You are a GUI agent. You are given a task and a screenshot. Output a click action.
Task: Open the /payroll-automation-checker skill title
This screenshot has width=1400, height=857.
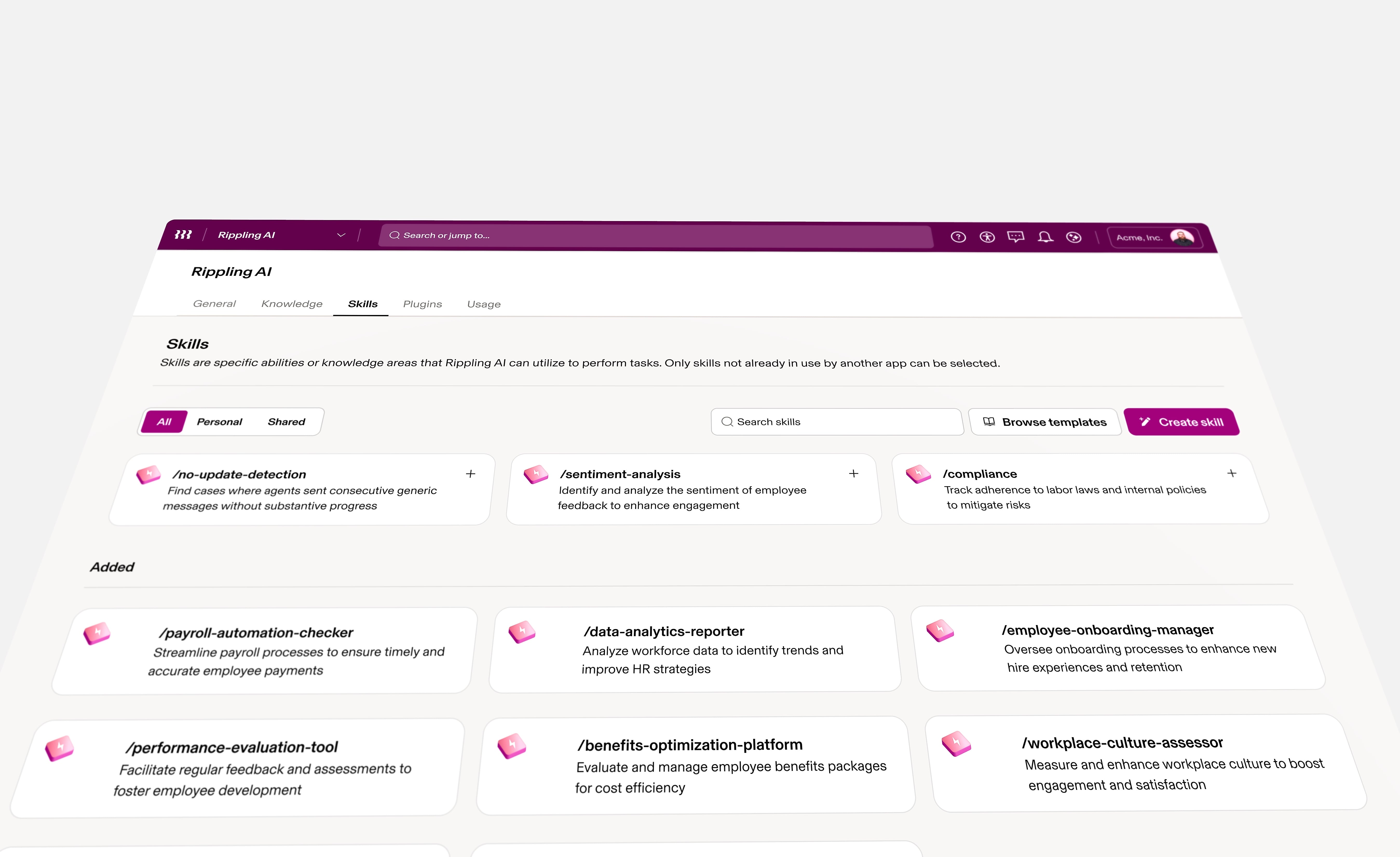coord(256,633)
